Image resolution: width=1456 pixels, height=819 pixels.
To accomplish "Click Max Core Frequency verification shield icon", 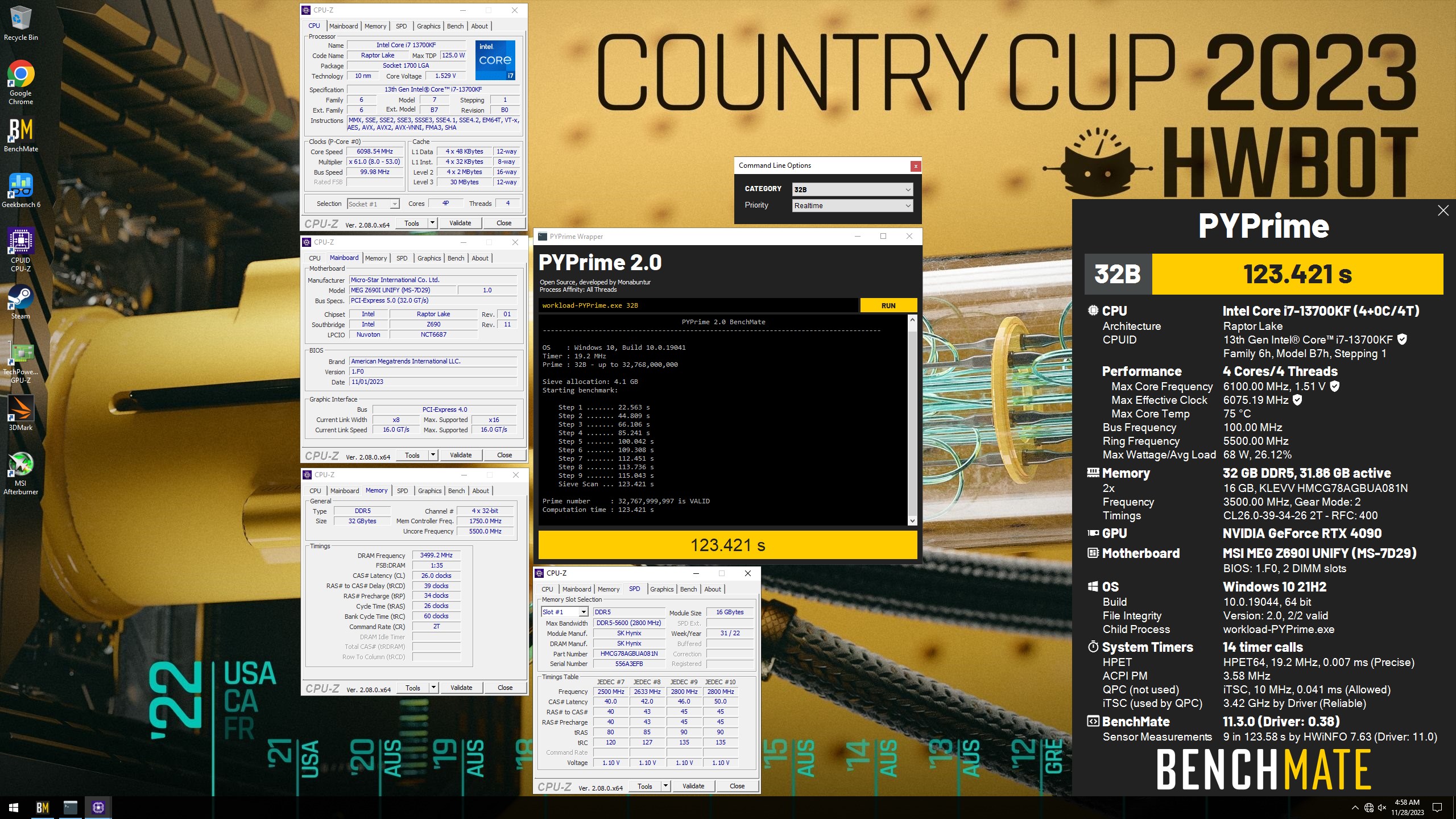I will pyautogui.click(x=1335, y=386).
